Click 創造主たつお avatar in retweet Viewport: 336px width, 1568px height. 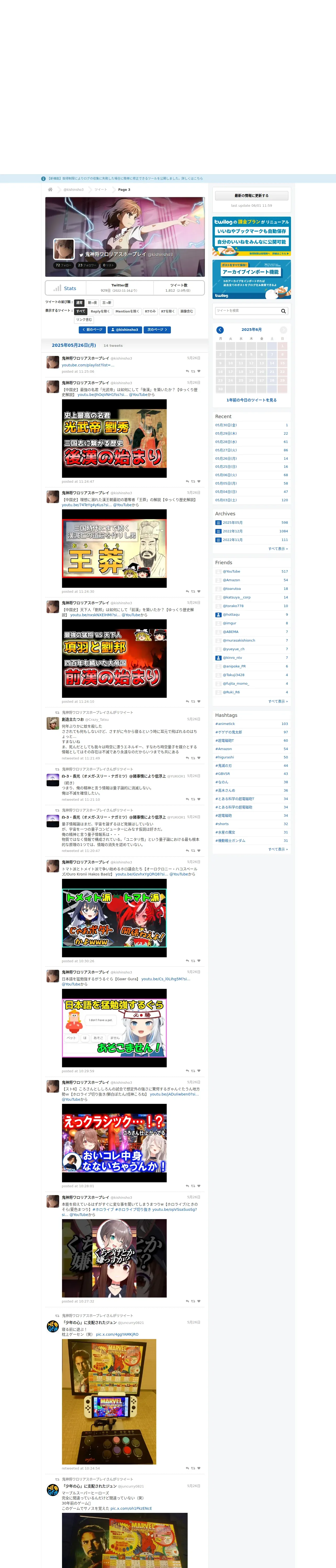click(x=53, y=723)
